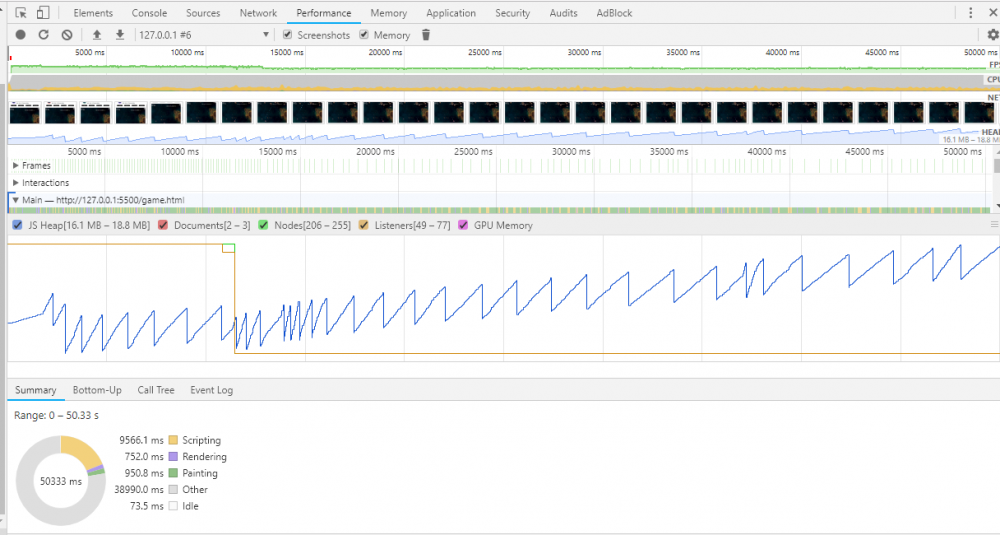Open the Bottom-Up tab
Viewport: 1000px width, 535px height.
click(97, 390)
